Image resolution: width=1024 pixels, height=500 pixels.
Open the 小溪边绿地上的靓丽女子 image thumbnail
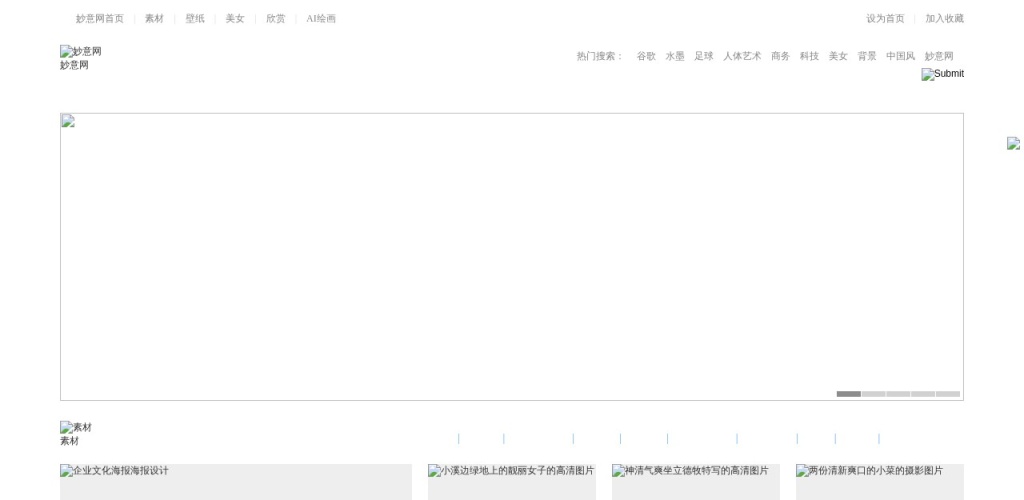click(x=511, y=481)
